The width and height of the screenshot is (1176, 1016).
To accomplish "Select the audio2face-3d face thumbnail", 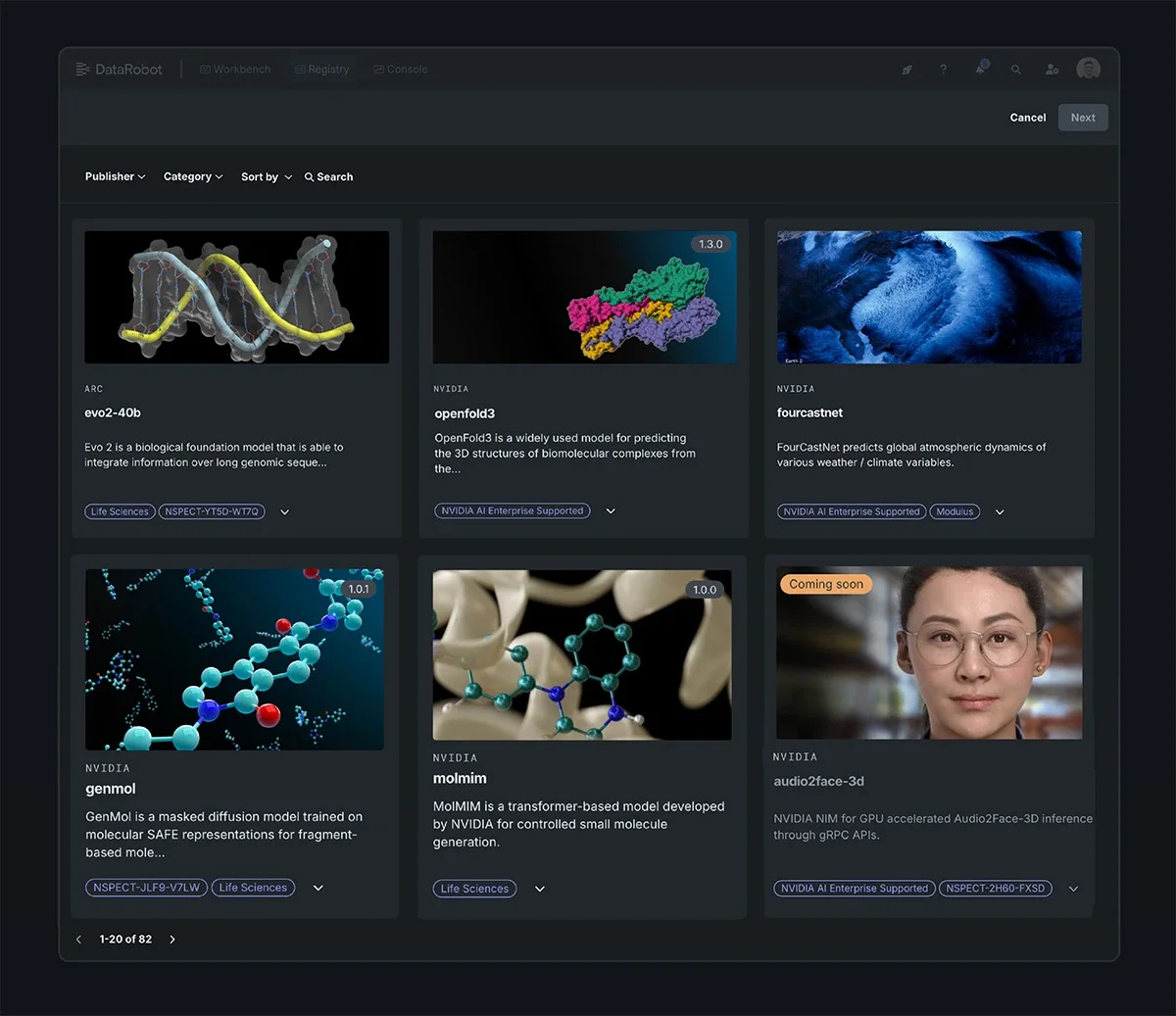I will pyautogui.click(x=929, y=653).
